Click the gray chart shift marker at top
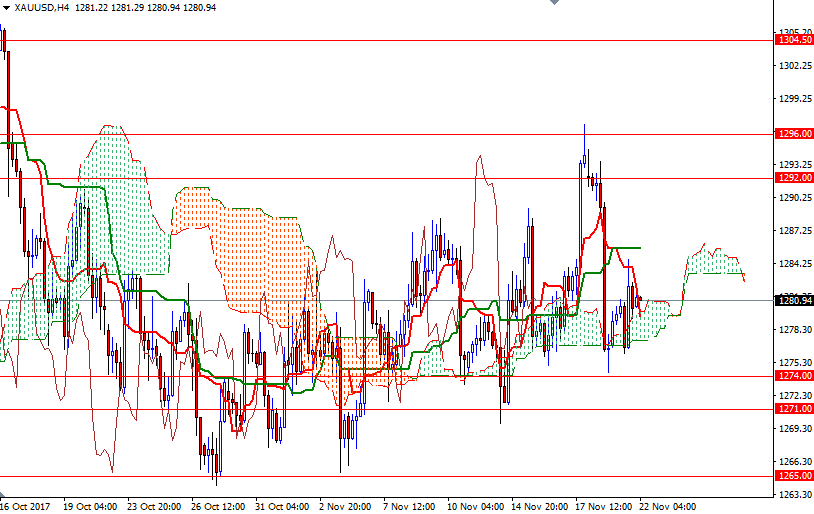 coord(555,4)
